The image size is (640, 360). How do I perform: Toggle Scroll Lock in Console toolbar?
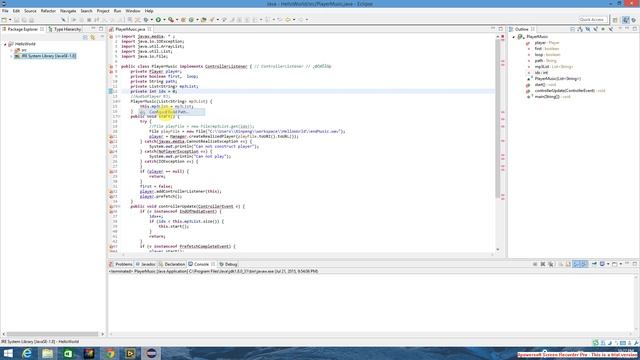tap(568, 264)
